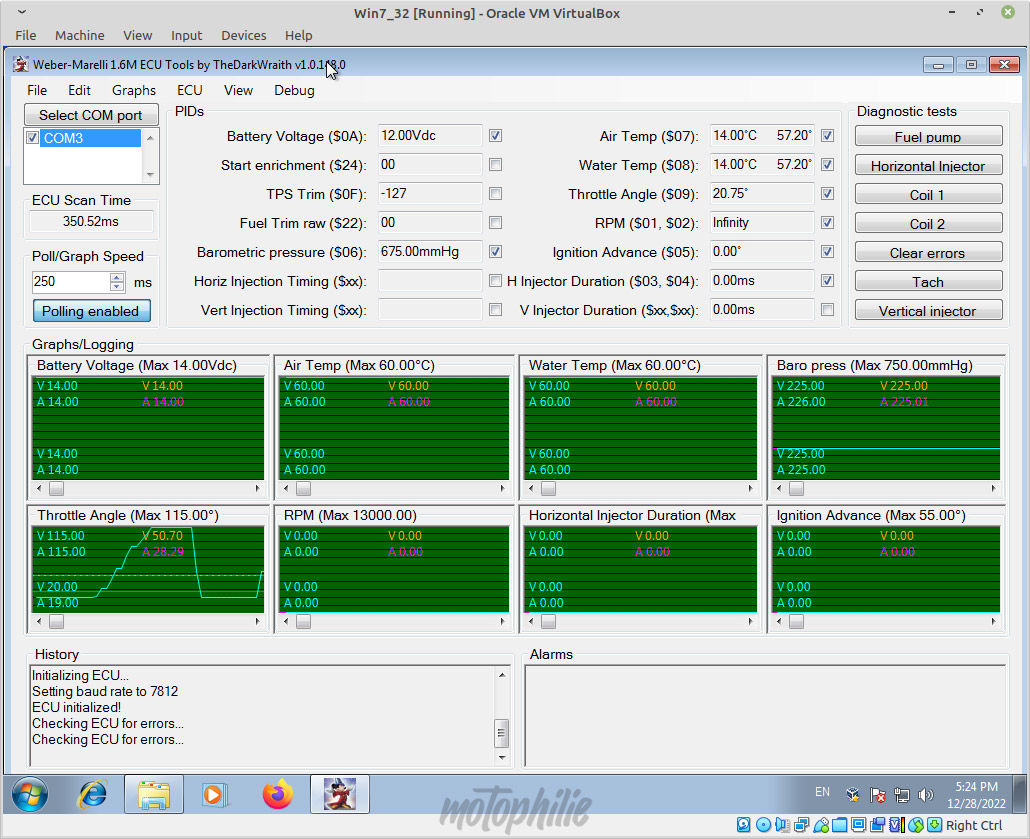Screen dimensions: 1030x839
Task: Open the Debug menu
Action: 294,90
